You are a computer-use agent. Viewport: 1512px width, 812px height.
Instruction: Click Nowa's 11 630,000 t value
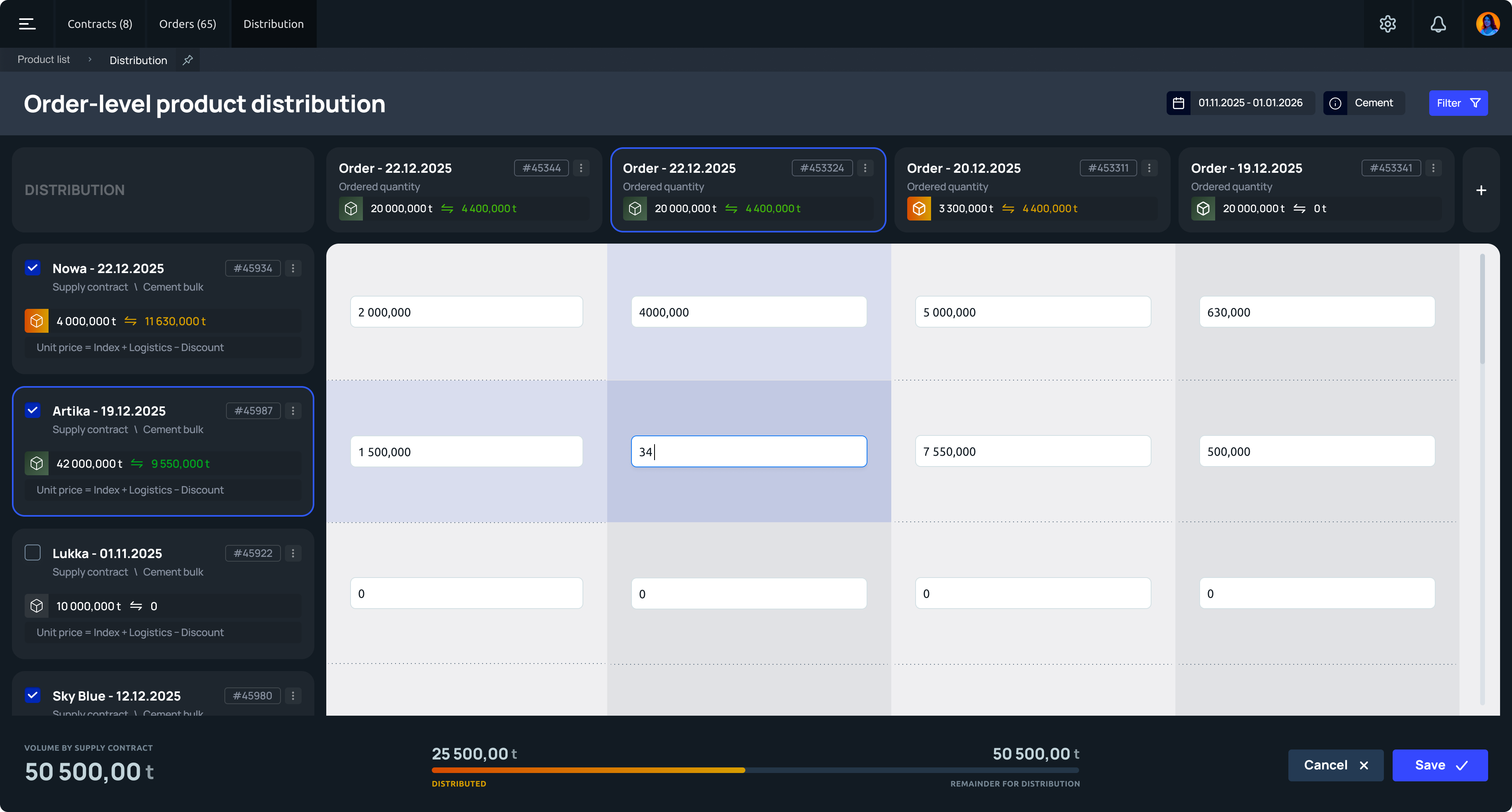(x=175, y=321)
